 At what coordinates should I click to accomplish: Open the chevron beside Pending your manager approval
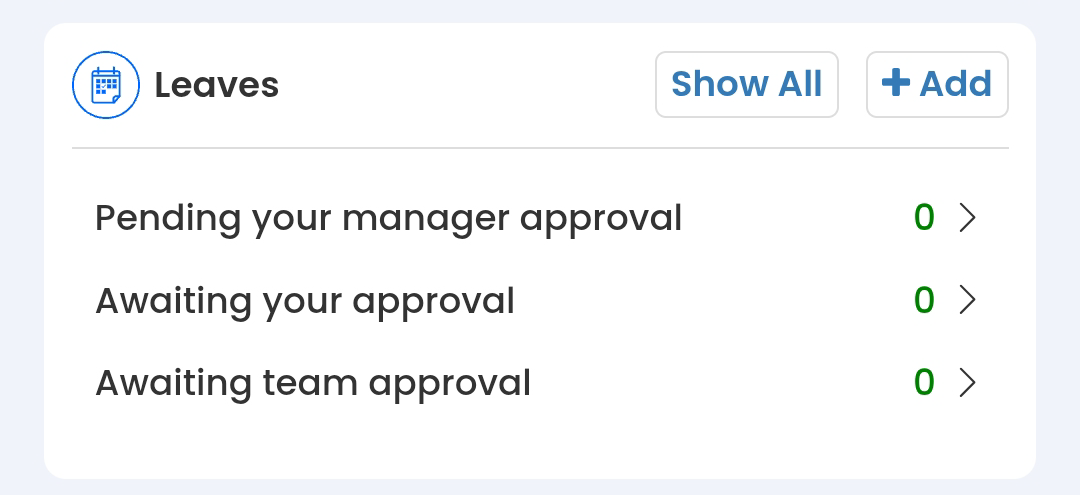(966, 217)
